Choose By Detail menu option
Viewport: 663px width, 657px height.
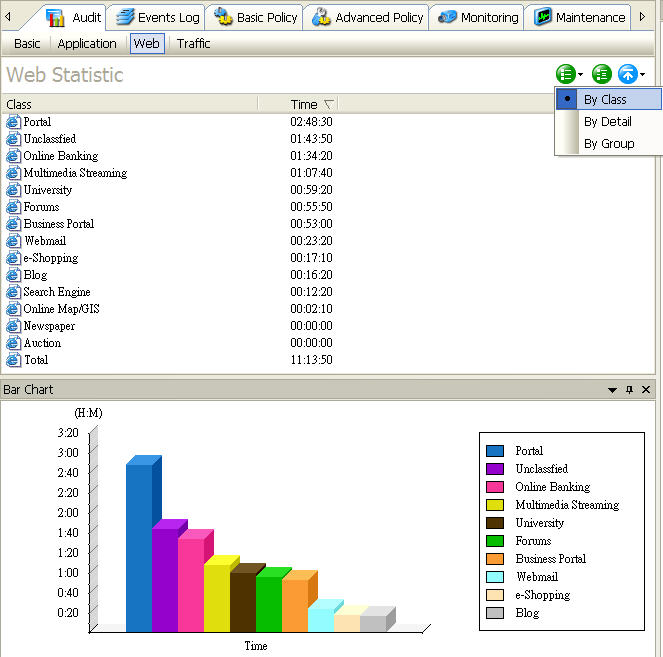point(608,122)
